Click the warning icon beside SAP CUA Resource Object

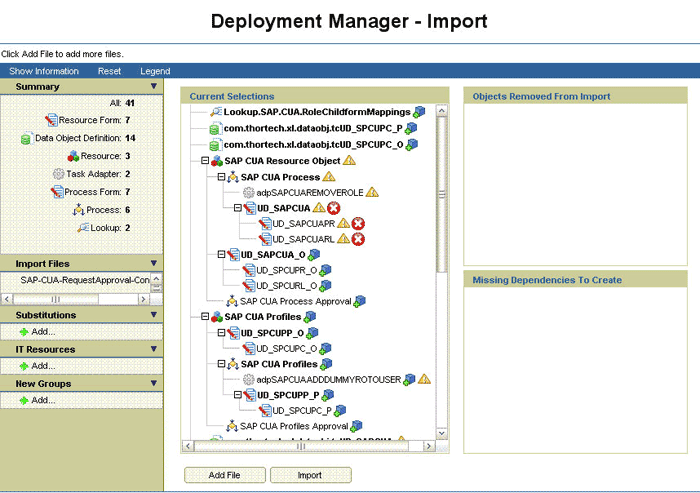click(x=349, y=160)
